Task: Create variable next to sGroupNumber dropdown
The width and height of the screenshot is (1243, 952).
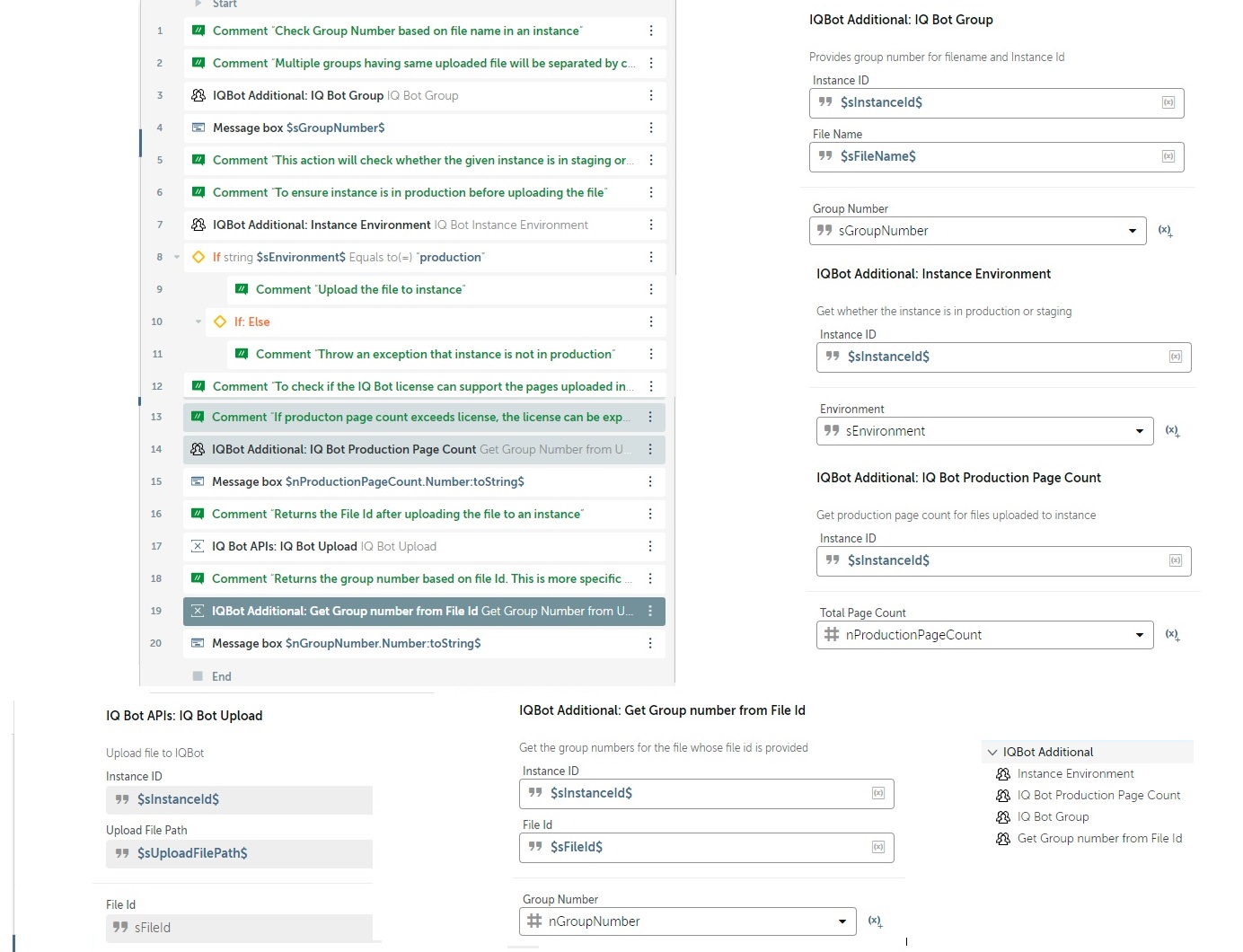Action: pos(1165,231)
